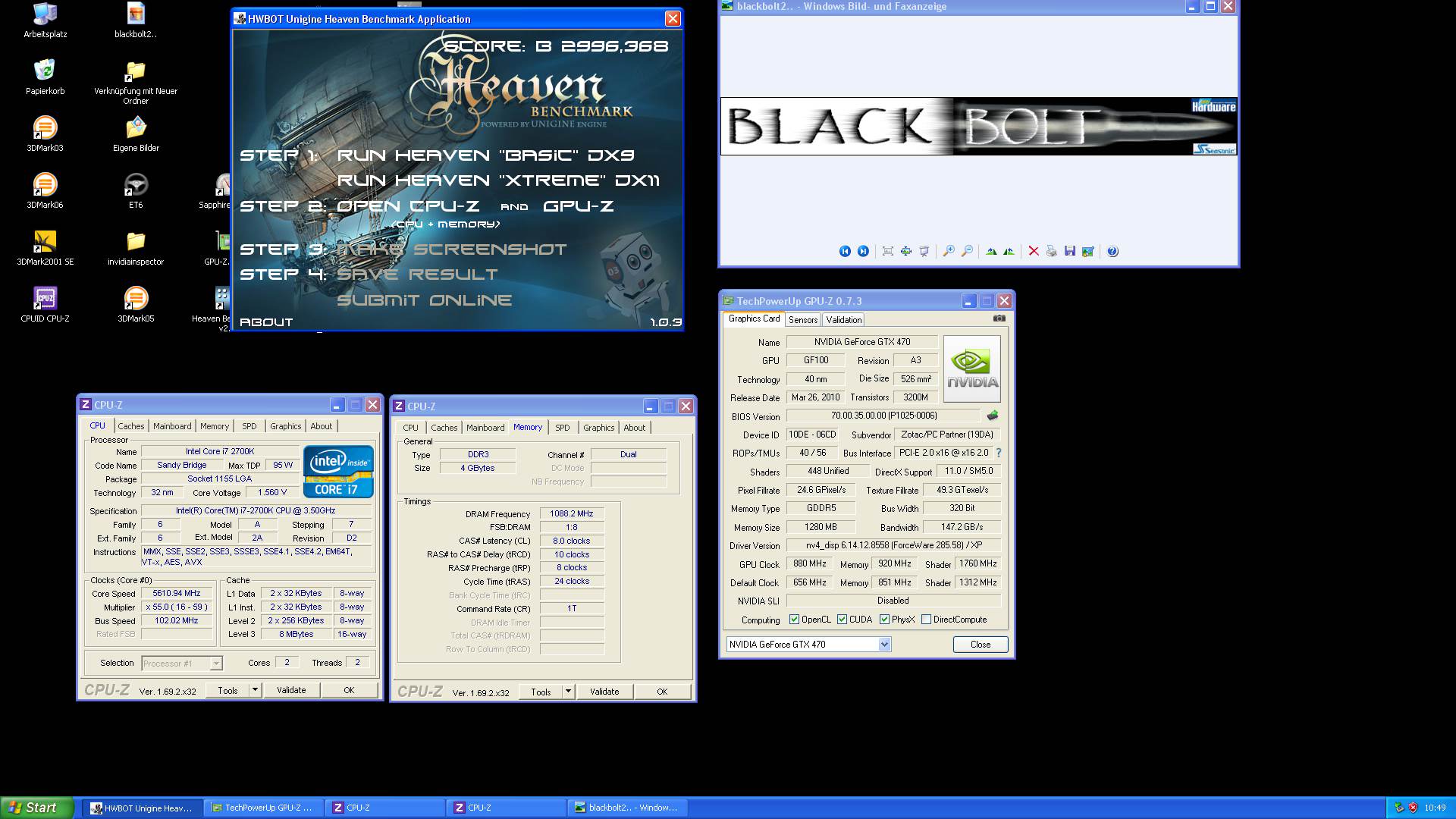This screenshot has height=819, width=1456.
Task: Open About tab in left CPU-Z window
Action: pos(321,426)
